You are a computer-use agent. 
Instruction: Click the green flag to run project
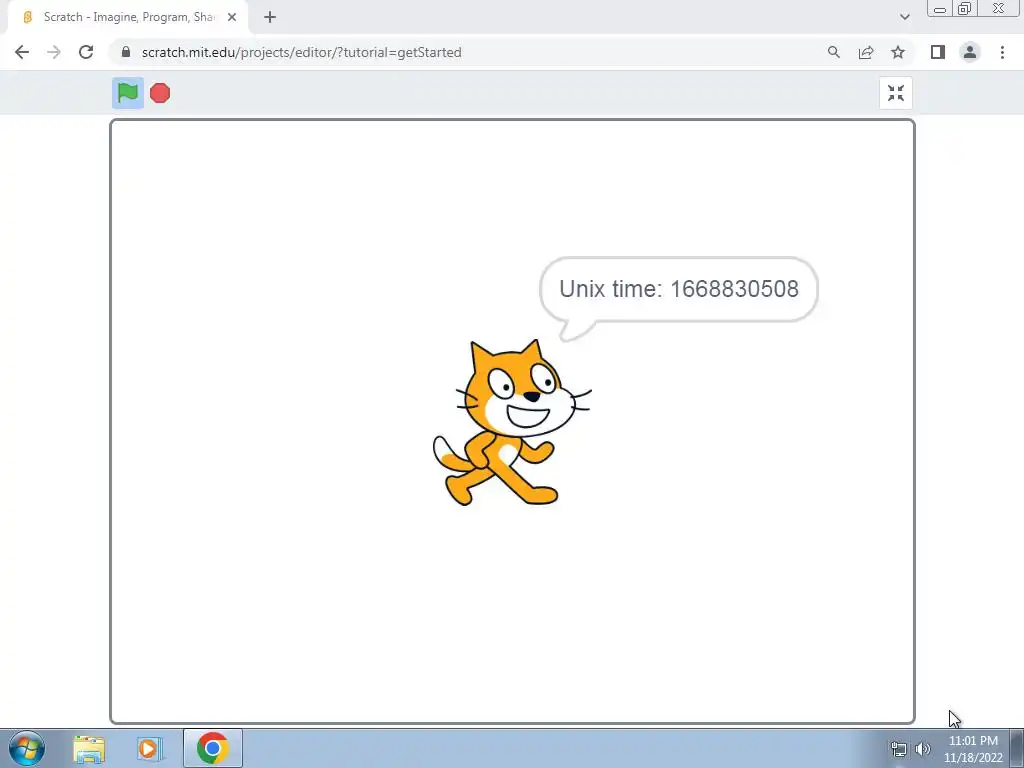coord(127,93)
